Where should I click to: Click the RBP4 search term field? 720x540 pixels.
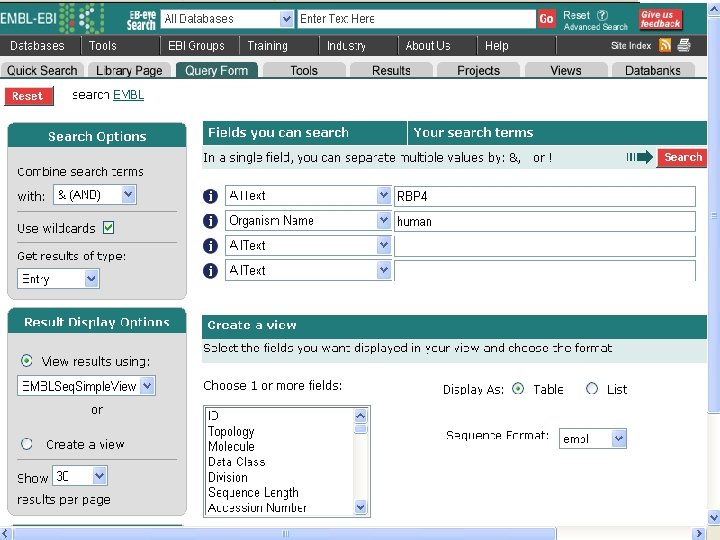(x=545, y=196)
